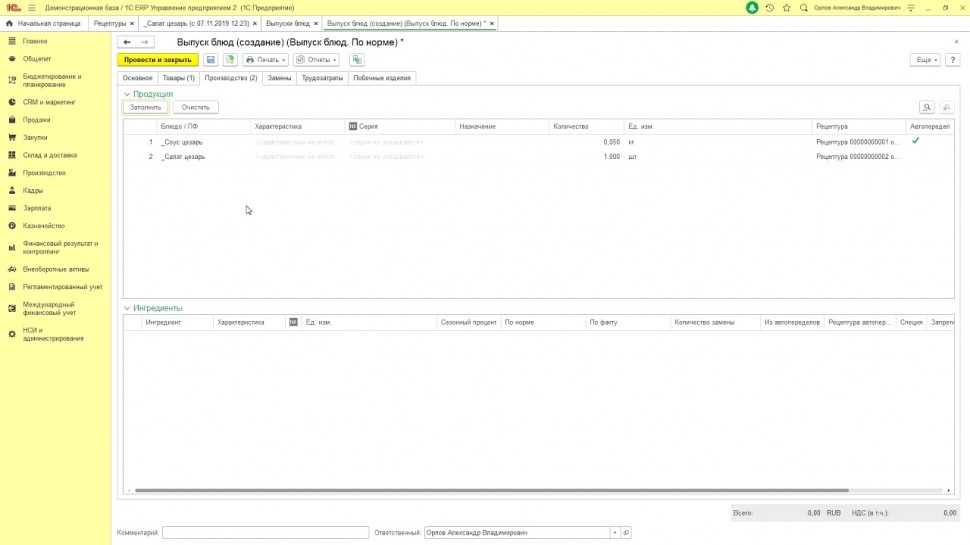Click the Провести и закрыть button
Viewport: 970px width, 545px height.
click(157, 60)
